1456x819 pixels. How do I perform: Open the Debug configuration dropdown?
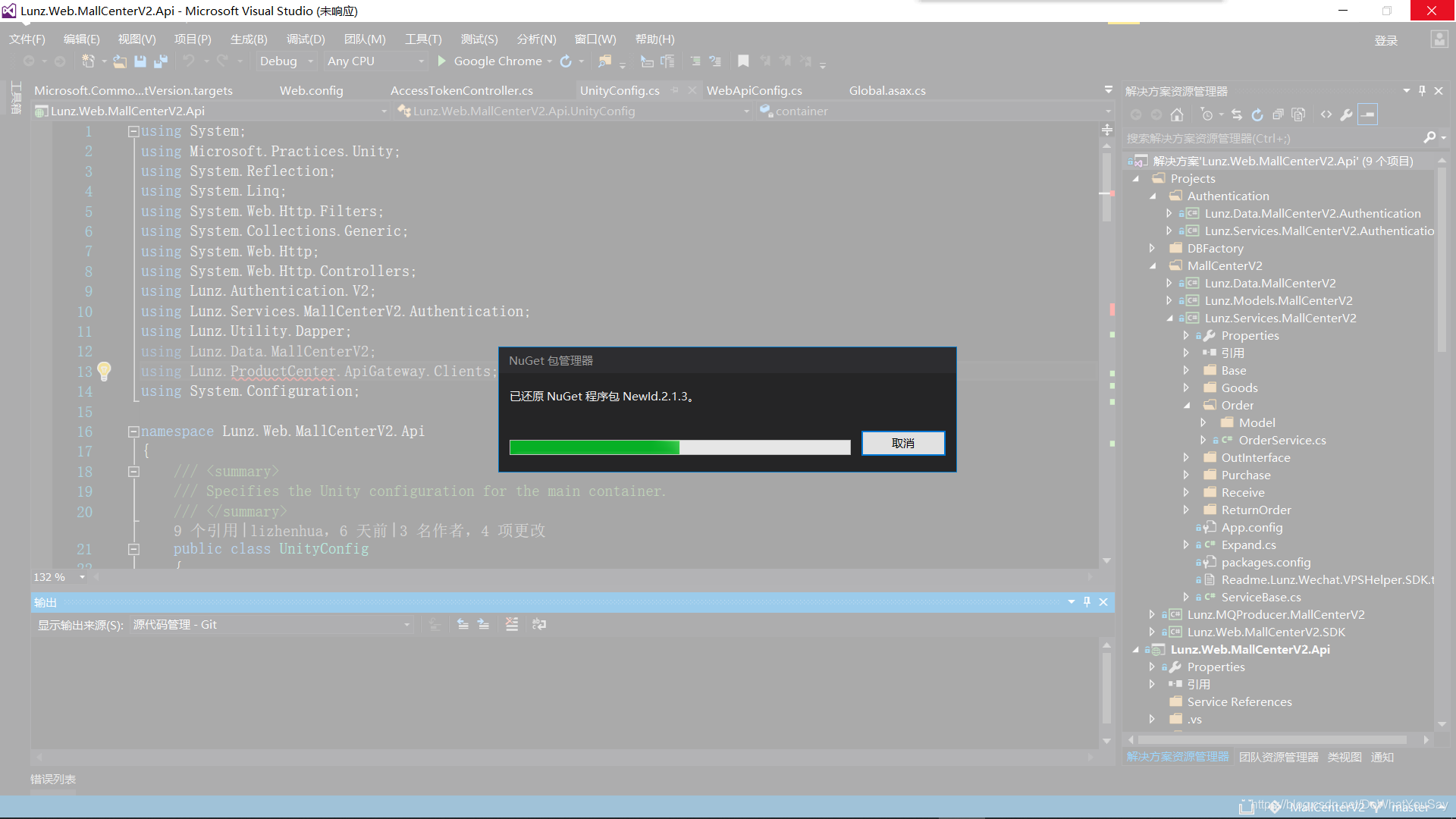pos(287,61)
